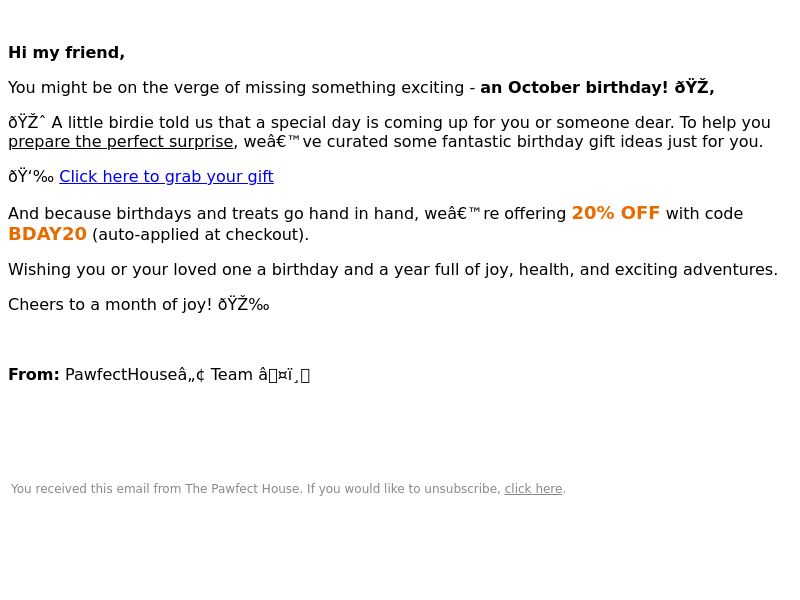Click the garbled emoji after 'October birthday!'
The image size is (800, 600).
tap(694, 88)
